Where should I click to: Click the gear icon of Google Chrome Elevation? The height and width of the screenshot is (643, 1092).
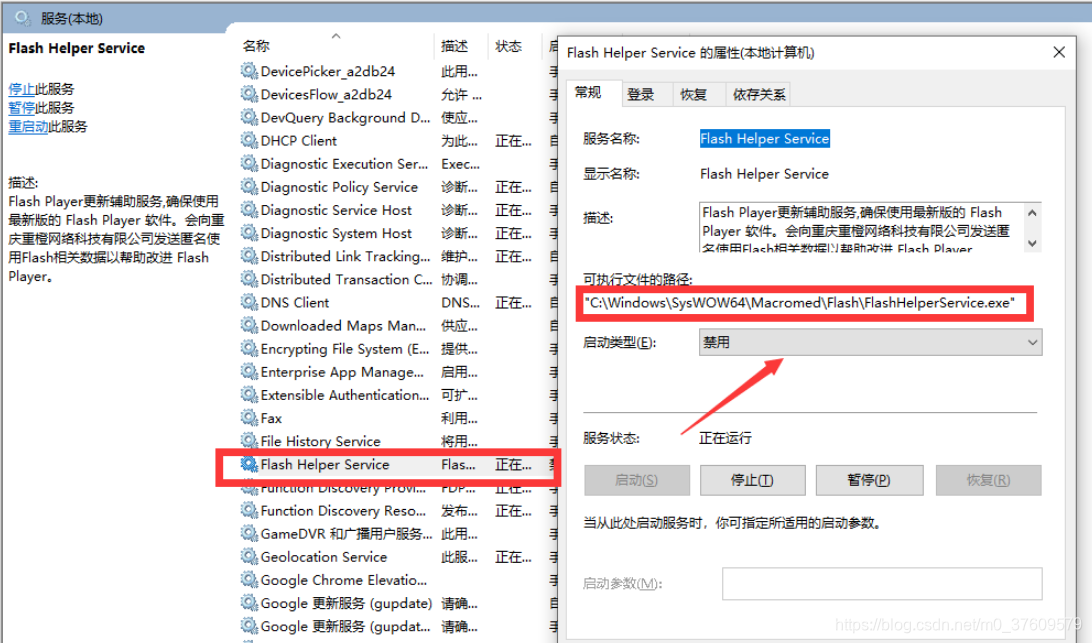click(249, 579)
